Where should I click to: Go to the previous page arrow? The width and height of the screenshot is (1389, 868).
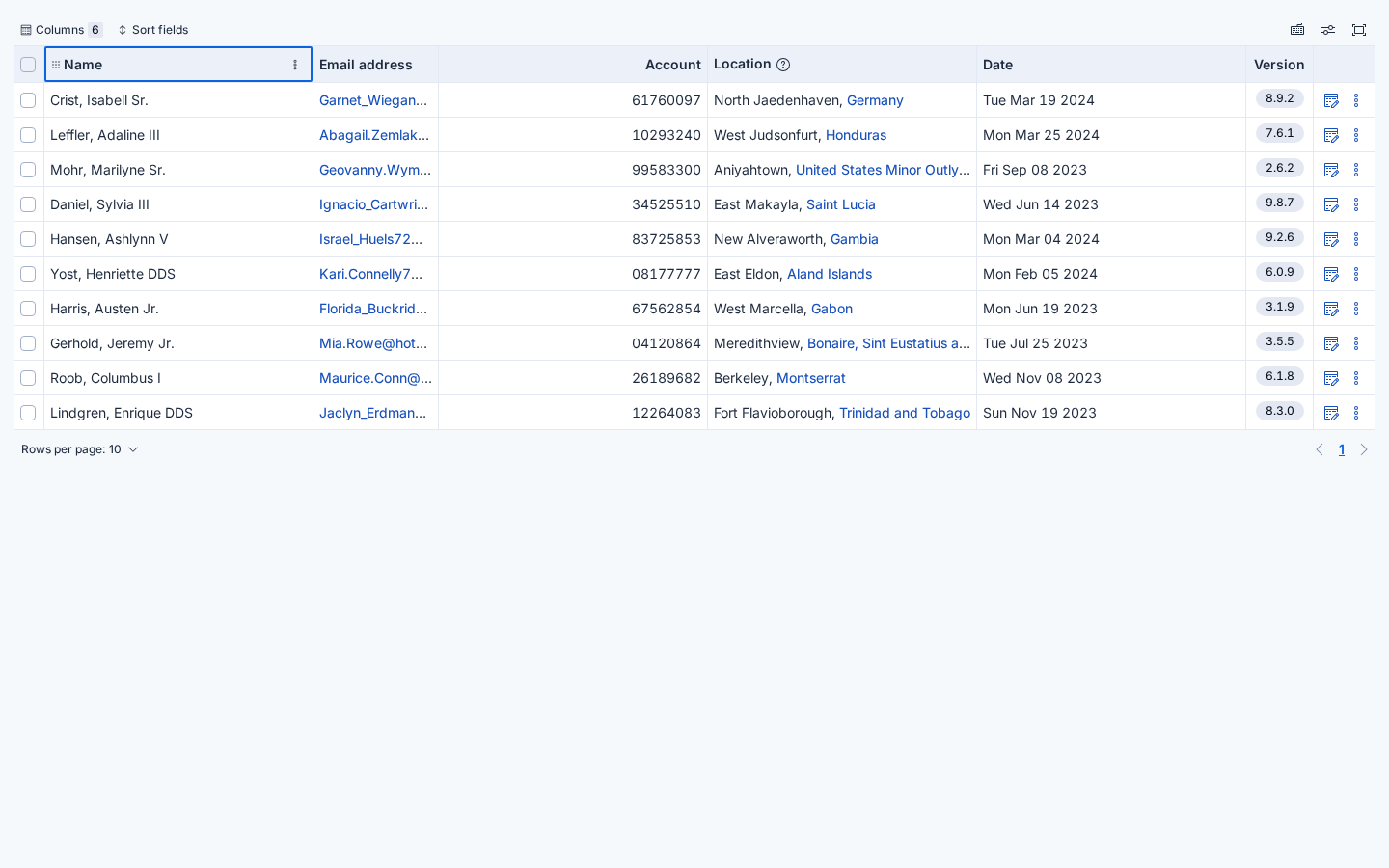click(1320, 449)
